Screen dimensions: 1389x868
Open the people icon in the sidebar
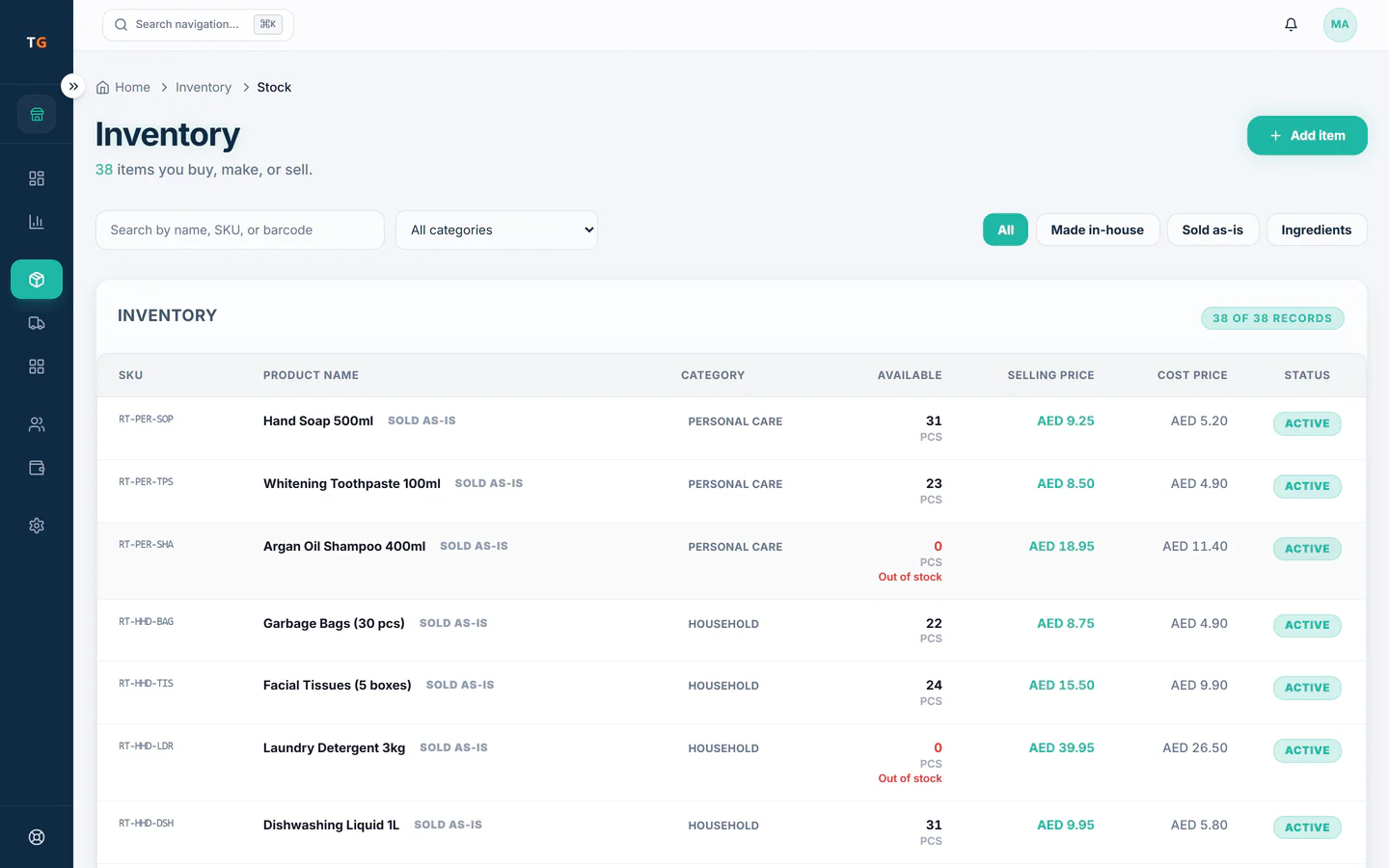37,424
